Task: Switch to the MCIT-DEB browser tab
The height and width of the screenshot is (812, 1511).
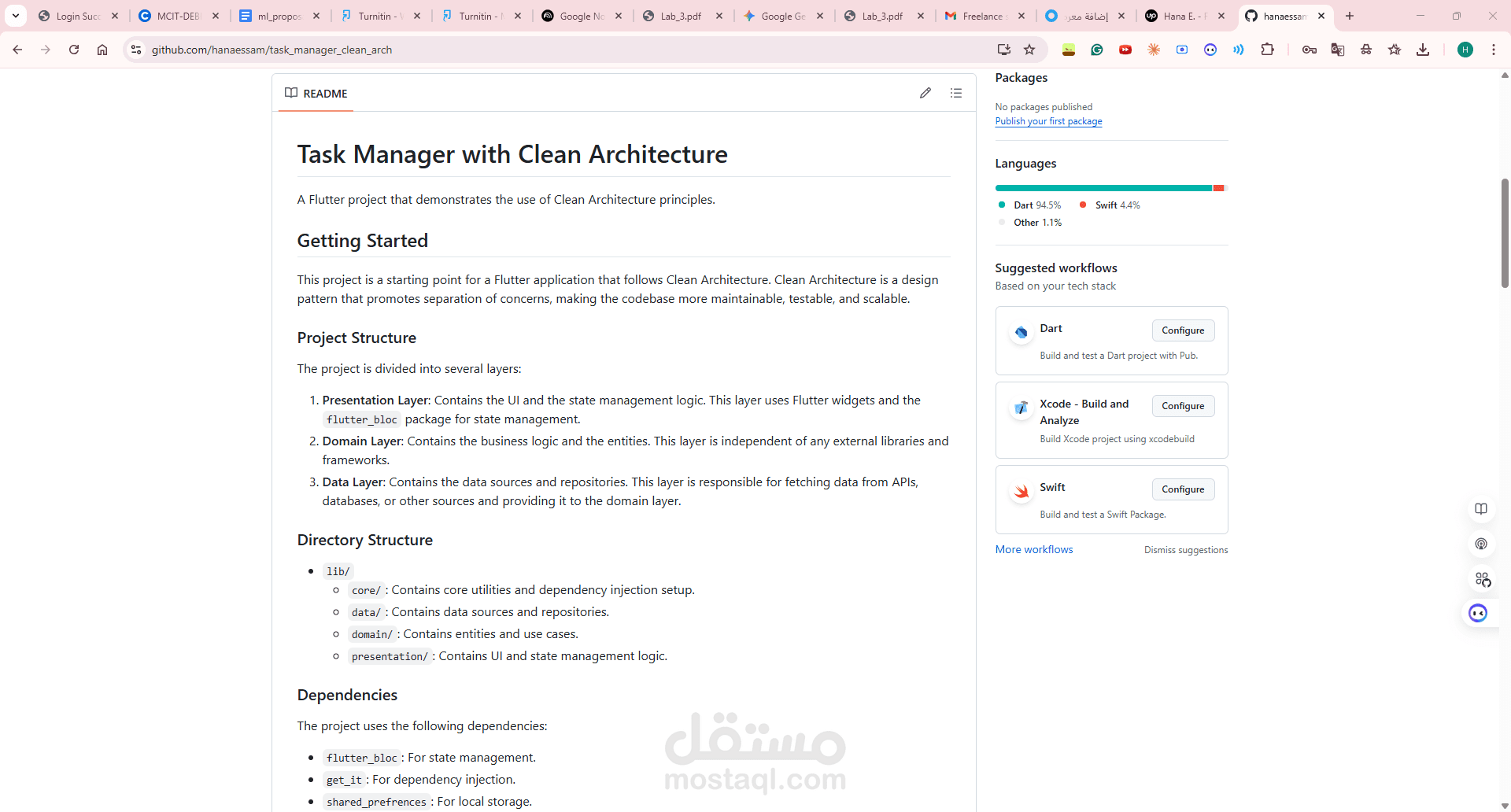Action: [179, 16]
